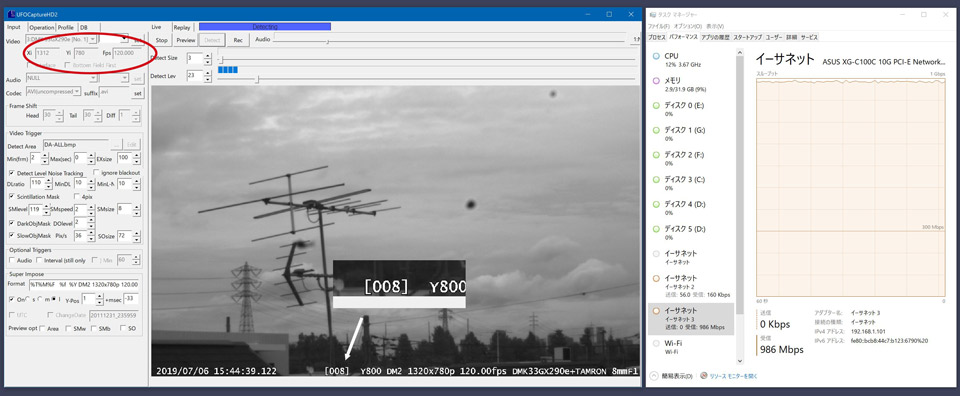Open the ユーザー tab in Task Manager

click(x=774, y=37)
